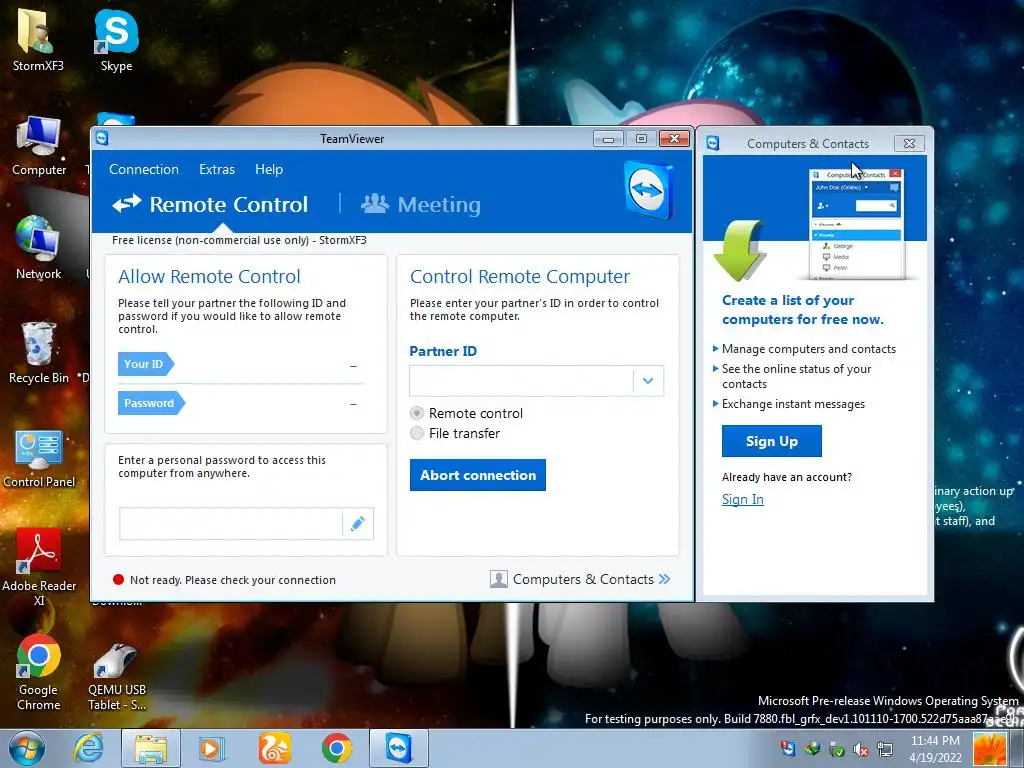Open the Extras menu

pos(217,169)
